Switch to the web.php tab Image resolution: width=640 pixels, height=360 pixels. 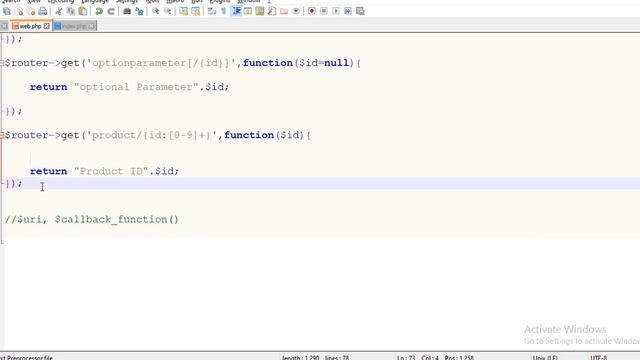click(30, 26)
